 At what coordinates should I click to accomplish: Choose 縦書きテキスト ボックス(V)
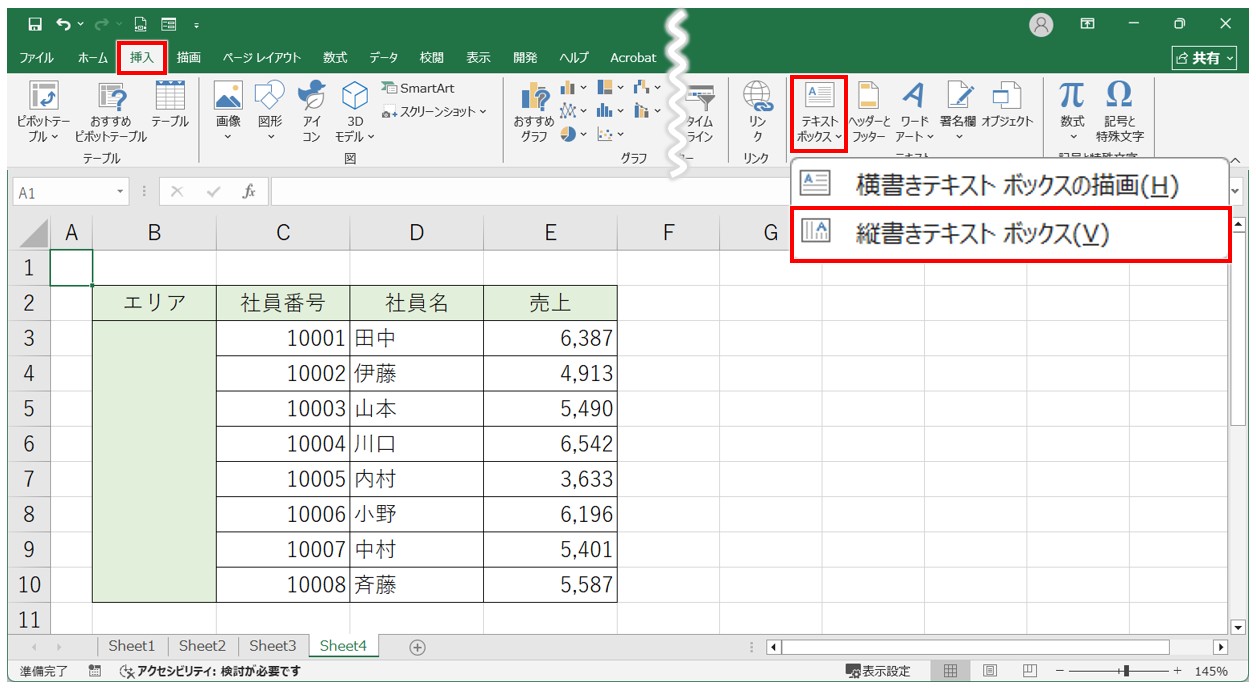pos(1010,234)
